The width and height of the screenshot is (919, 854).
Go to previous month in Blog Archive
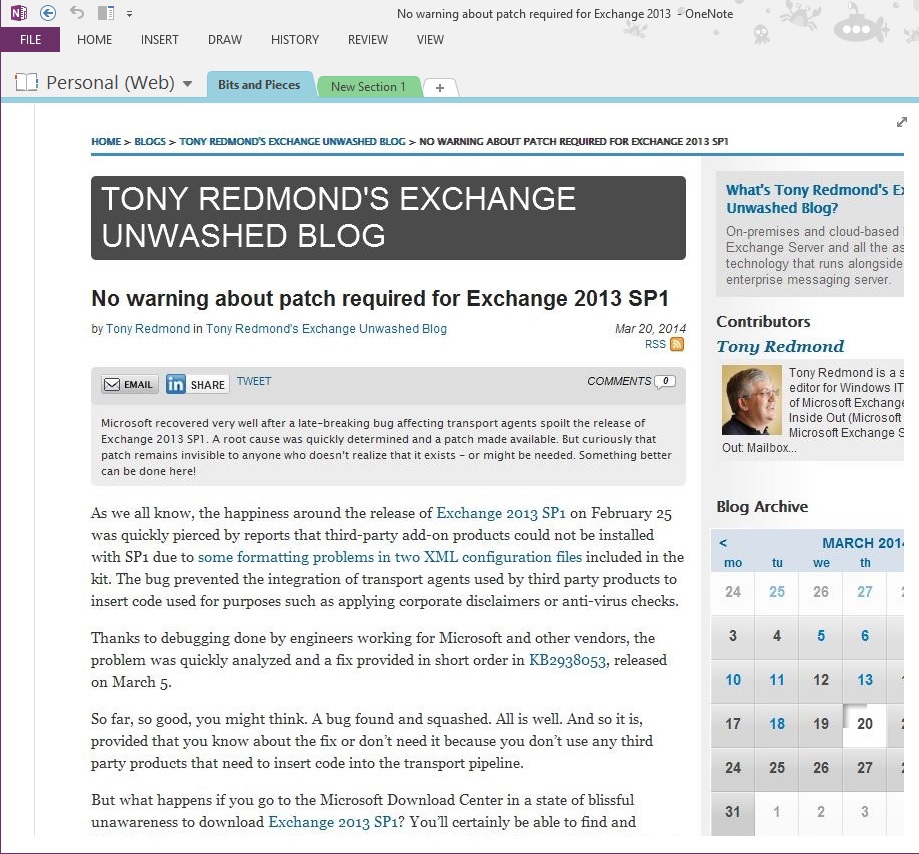(x=723, y=543)
